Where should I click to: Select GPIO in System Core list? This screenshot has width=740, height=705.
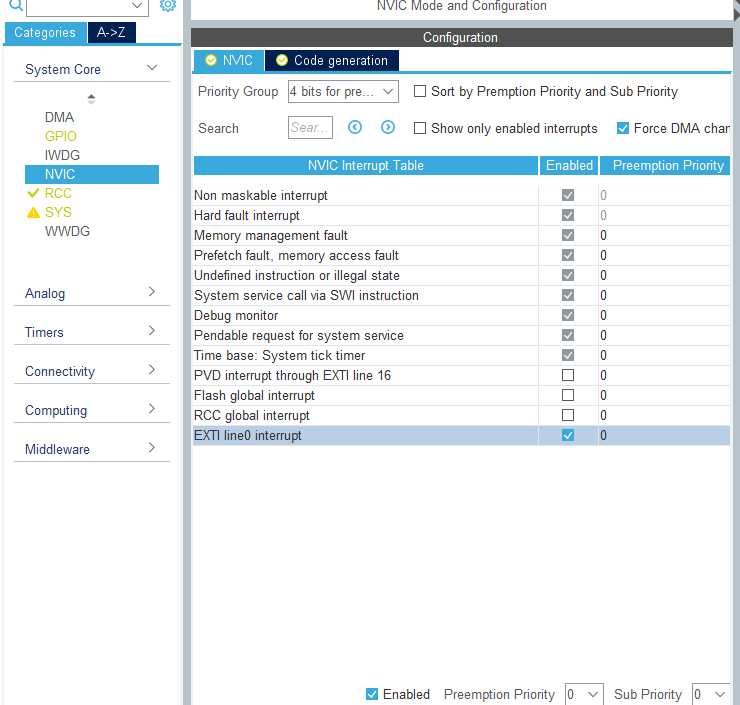pyautogui.click(x=60, y=136)
